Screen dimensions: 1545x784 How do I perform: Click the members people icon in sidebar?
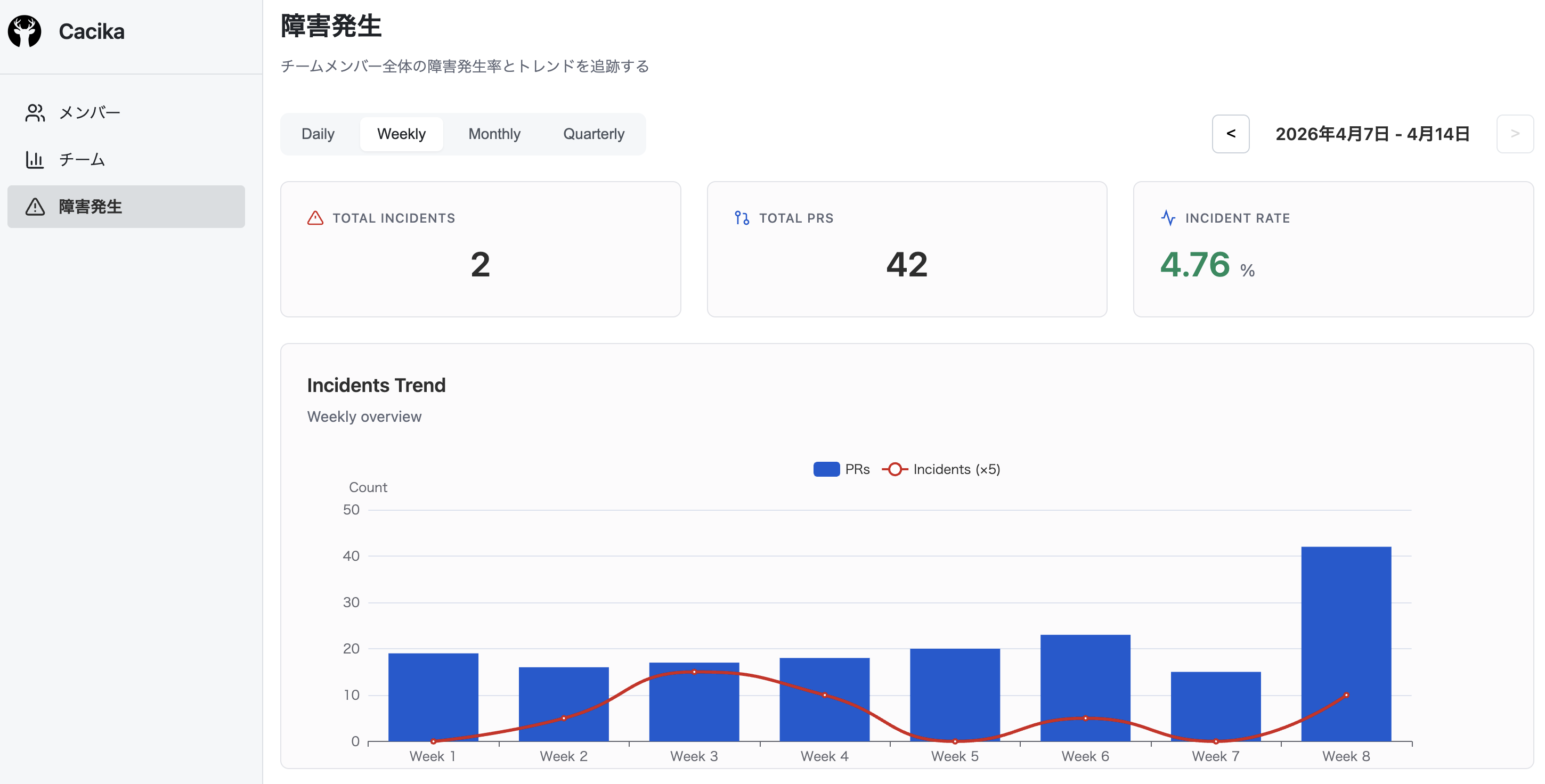[35, 113]
